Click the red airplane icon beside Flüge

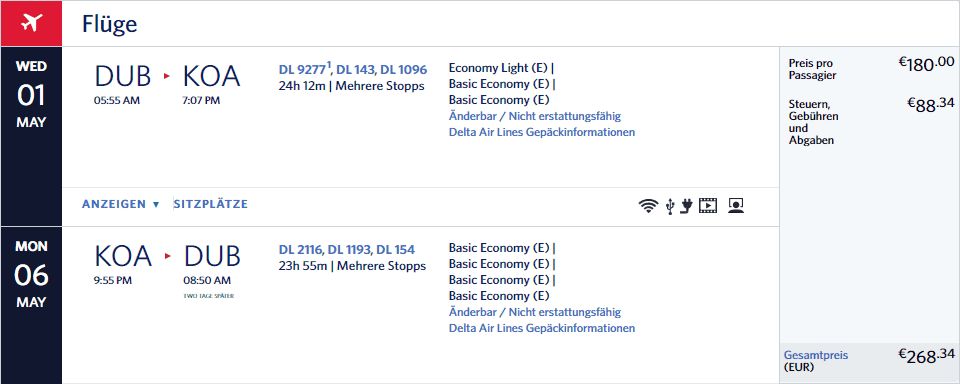pyautogui.click(x=31, y=23)
